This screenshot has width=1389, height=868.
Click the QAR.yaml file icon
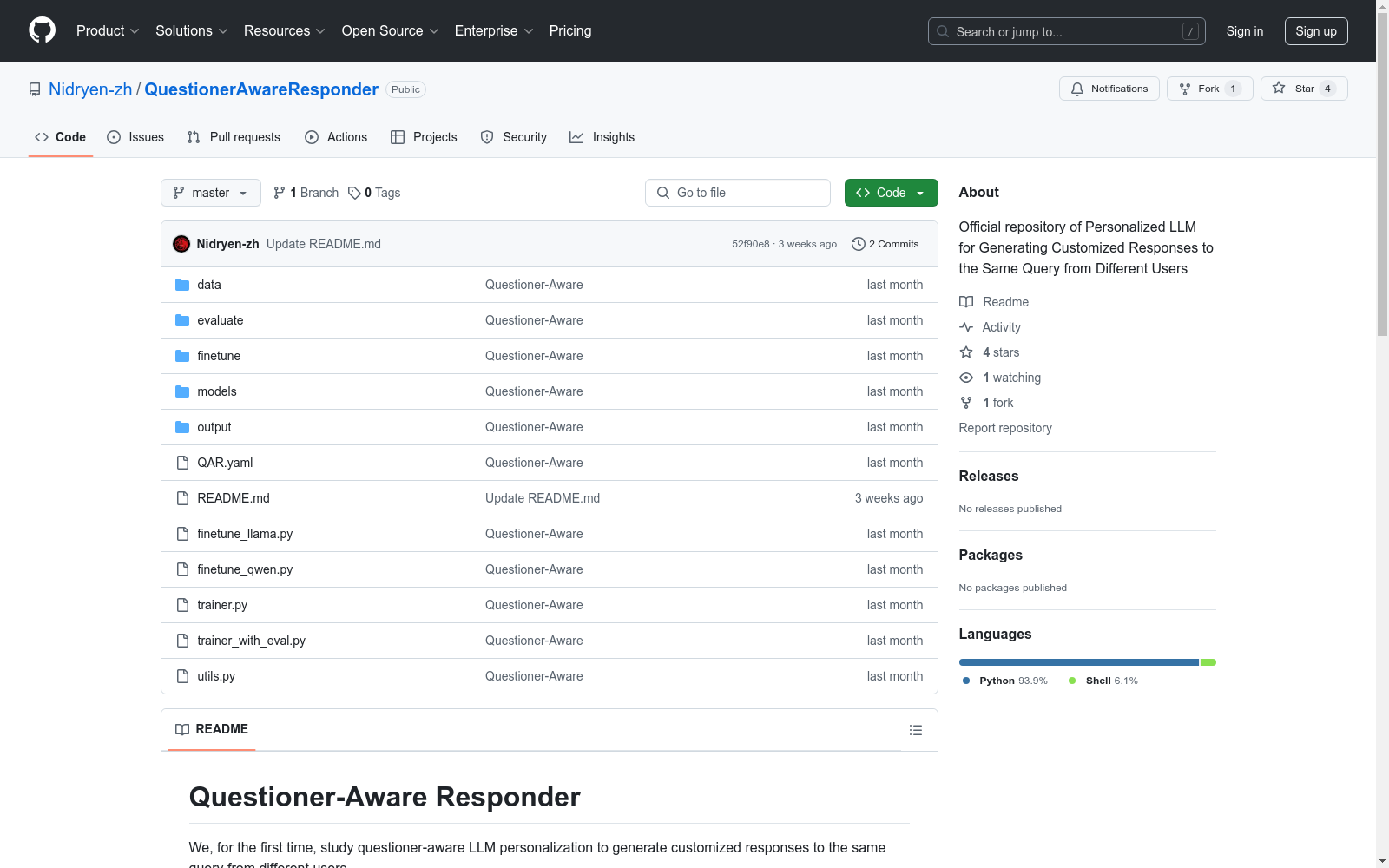click(182, 463)
